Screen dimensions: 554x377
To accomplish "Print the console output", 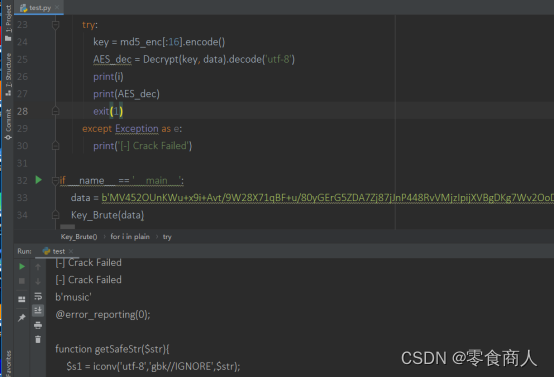I will point(38,325).
